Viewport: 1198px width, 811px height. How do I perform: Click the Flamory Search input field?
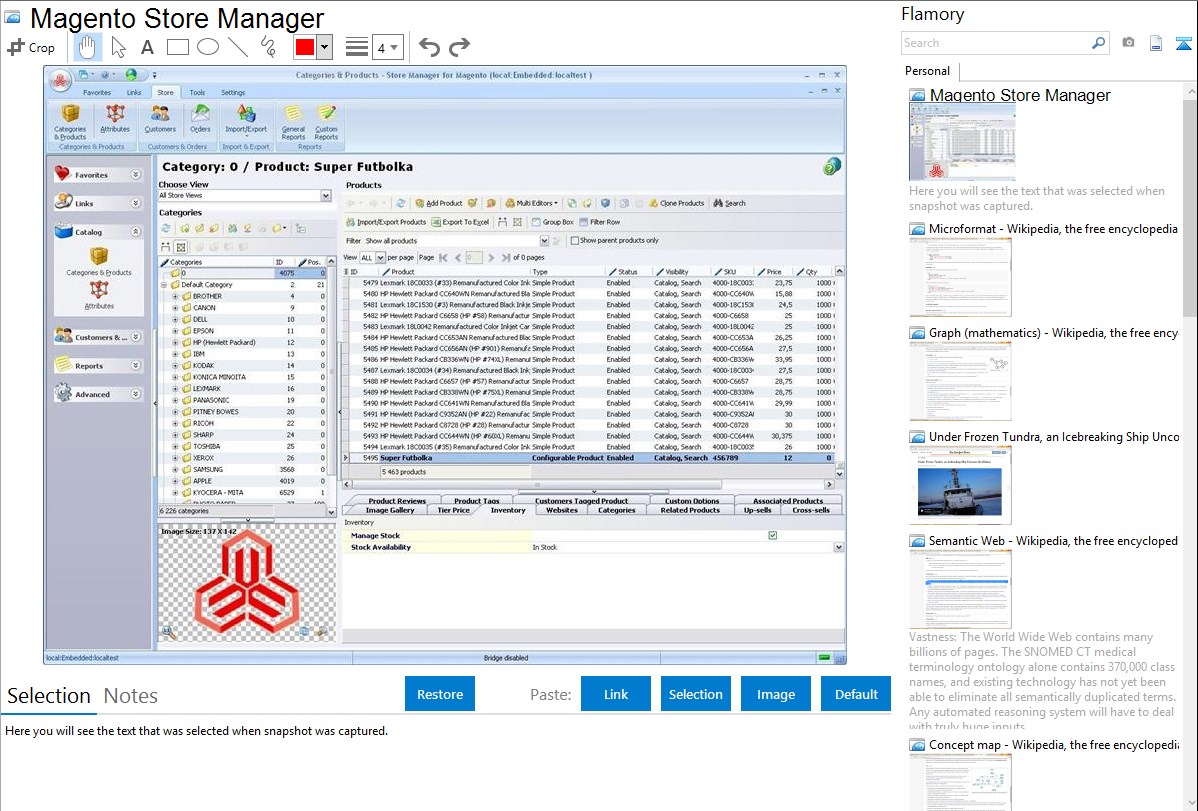point(996,43)
